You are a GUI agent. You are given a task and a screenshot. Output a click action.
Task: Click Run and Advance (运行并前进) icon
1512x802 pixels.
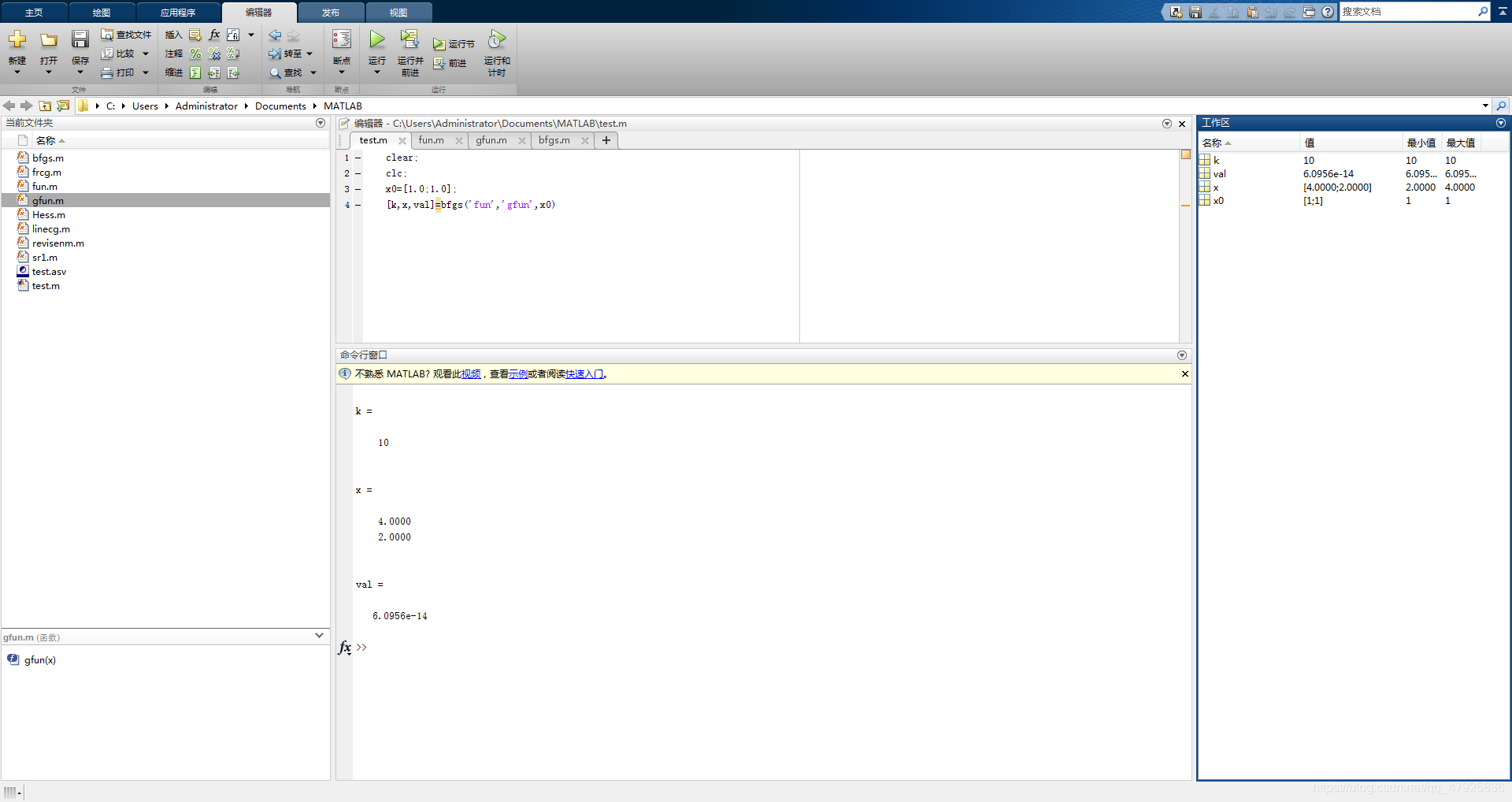[409, 39]
